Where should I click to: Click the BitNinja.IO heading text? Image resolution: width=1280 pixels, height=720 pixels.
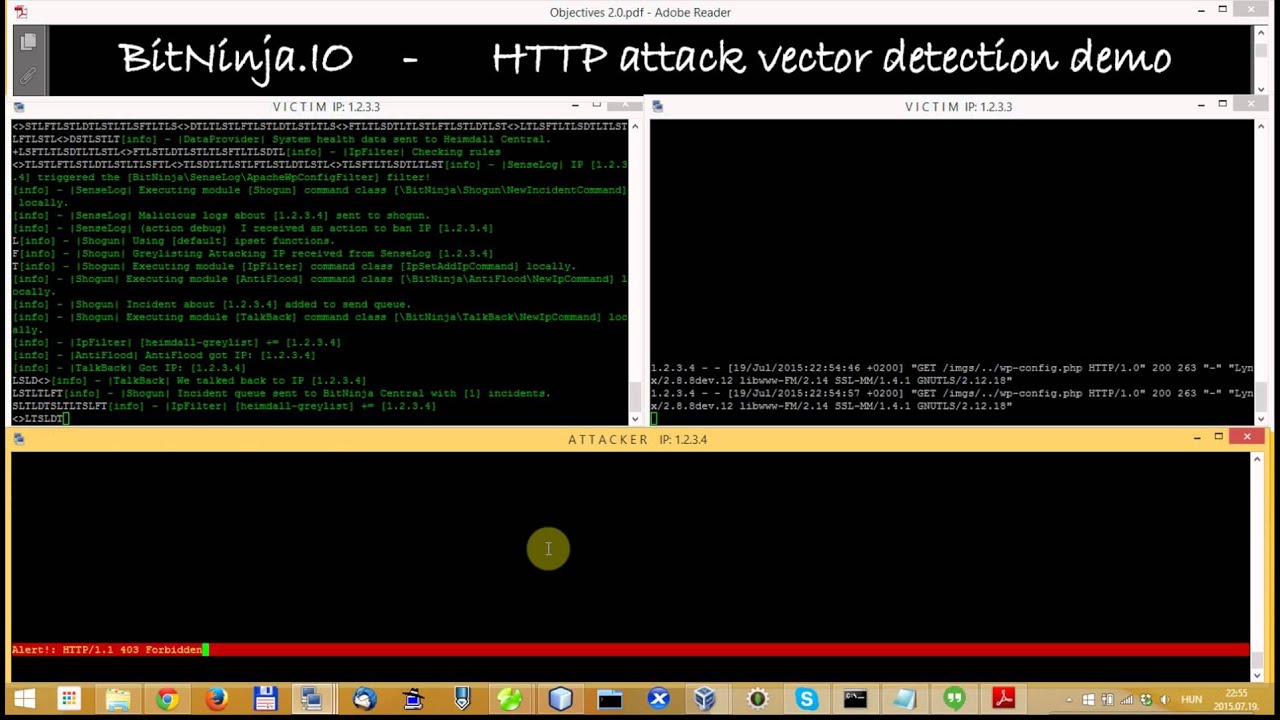[236, 58]
